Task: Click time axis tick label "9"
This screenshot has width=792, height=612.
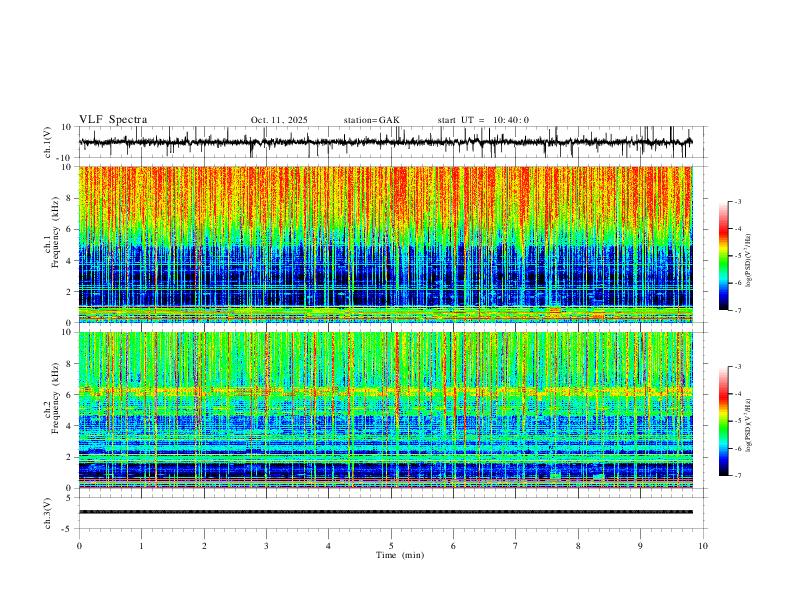Action: pyautogui.click(x=640, y=546)
